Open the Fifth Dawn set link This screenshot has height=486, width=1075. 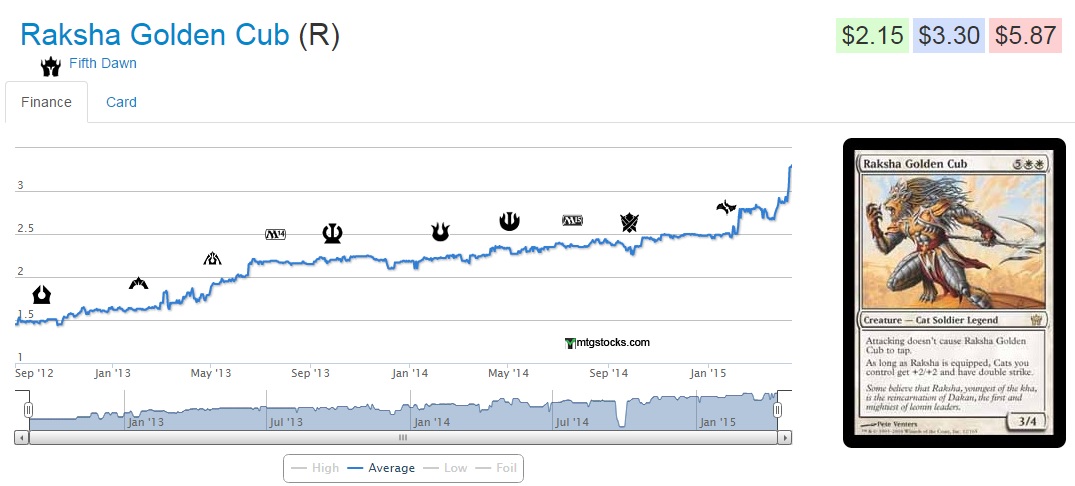coord(103,63)
